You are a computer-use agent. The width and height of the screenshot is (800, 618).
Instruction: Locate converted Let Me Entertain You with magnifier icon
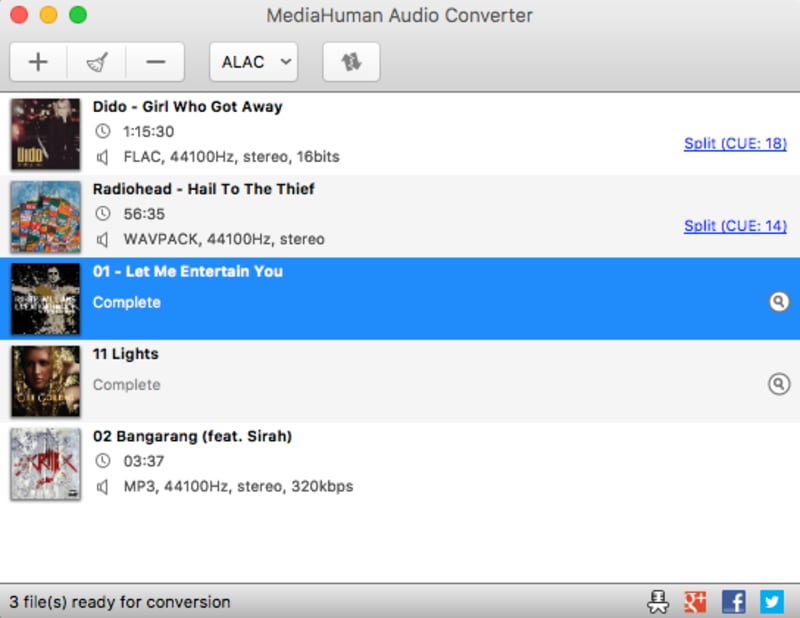(779, 301)
